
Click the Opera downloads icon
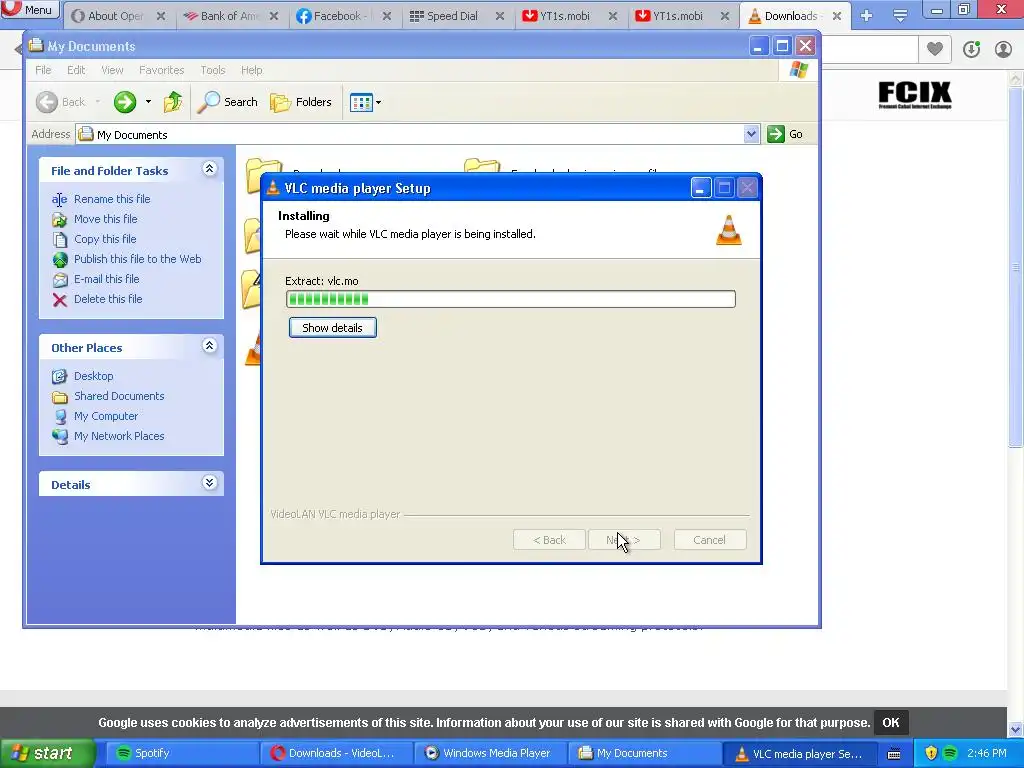pyautogui.click(x=971, y=50)
